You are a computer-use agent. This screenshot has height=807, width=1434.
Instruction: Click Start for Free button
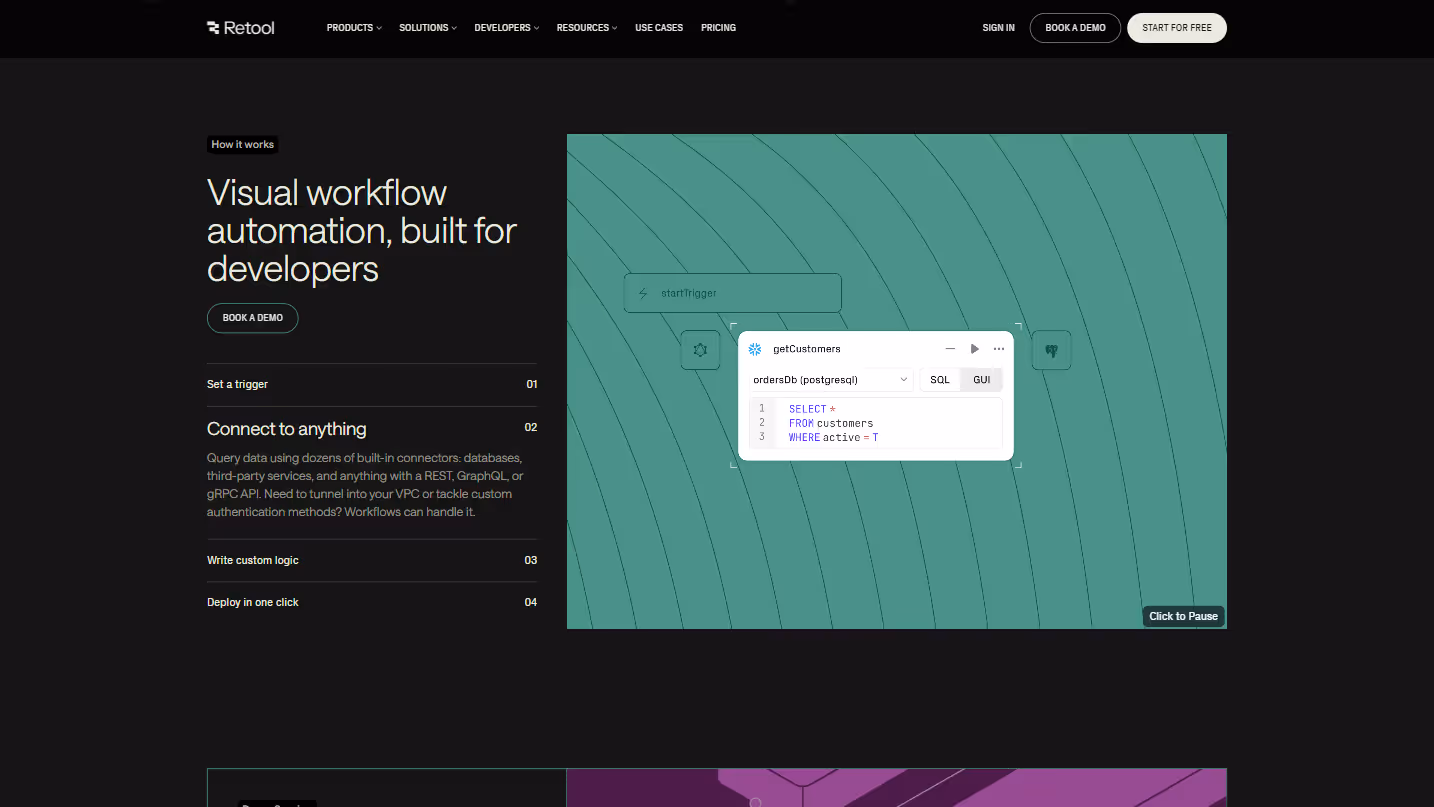pos(1177,28)
